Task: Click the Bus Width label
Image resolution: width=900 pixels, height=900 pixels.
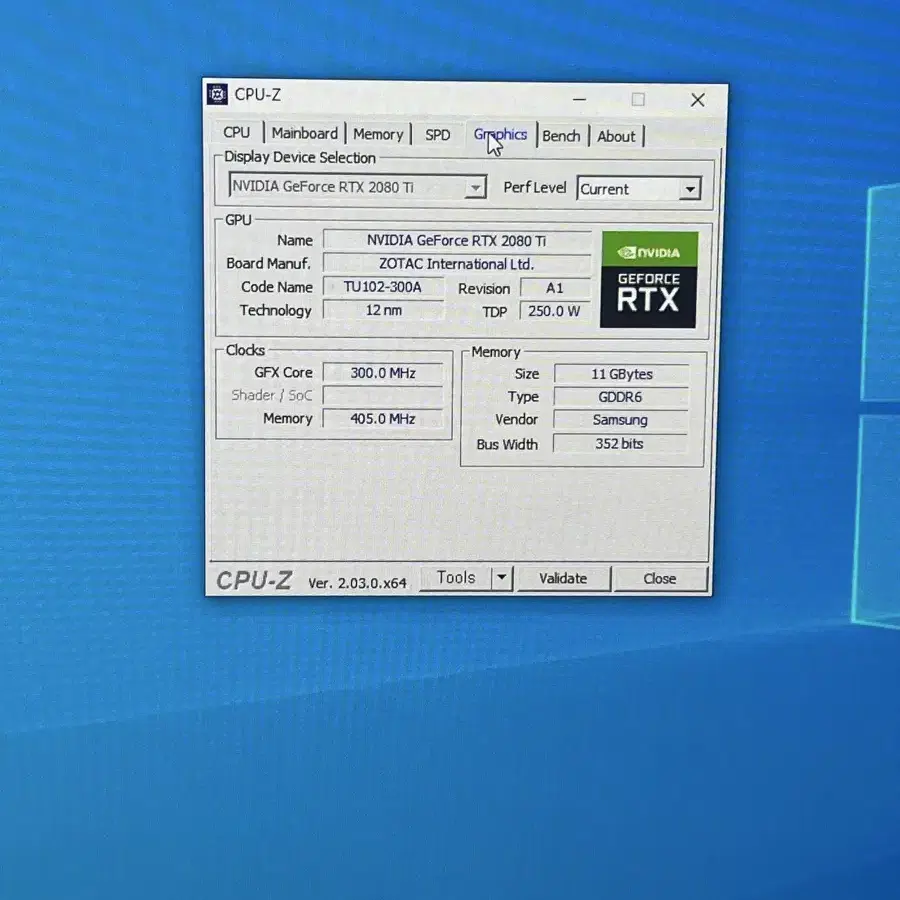Action: pos(507,445)
